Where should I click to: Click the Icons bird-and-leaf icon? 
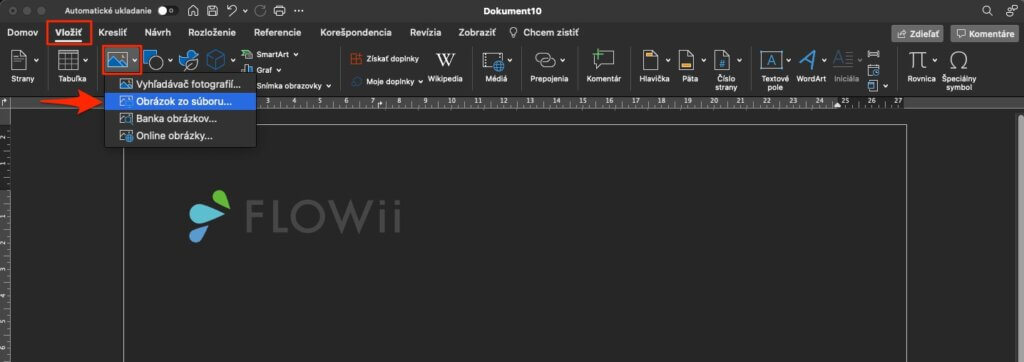coord(189,60)
